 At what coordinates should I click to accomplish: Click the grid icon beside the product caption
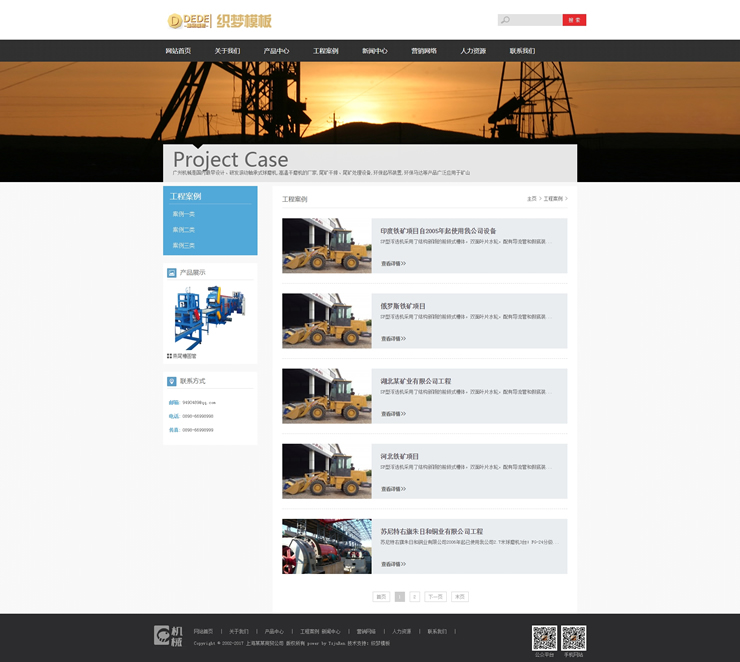[169, 355]
